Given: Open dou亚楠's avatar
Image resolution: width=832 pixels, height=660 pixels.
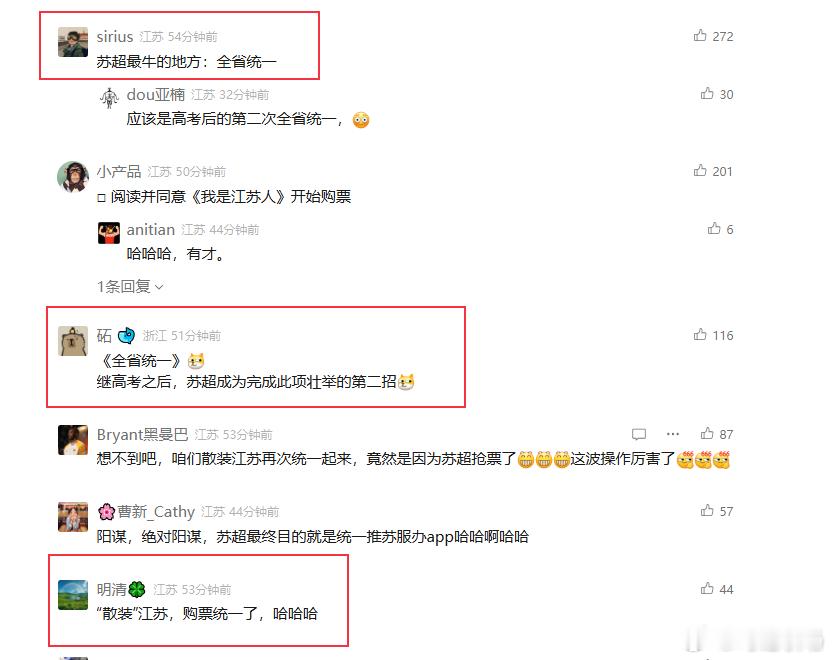Looking at the screenshot, I should click(109, 98).
